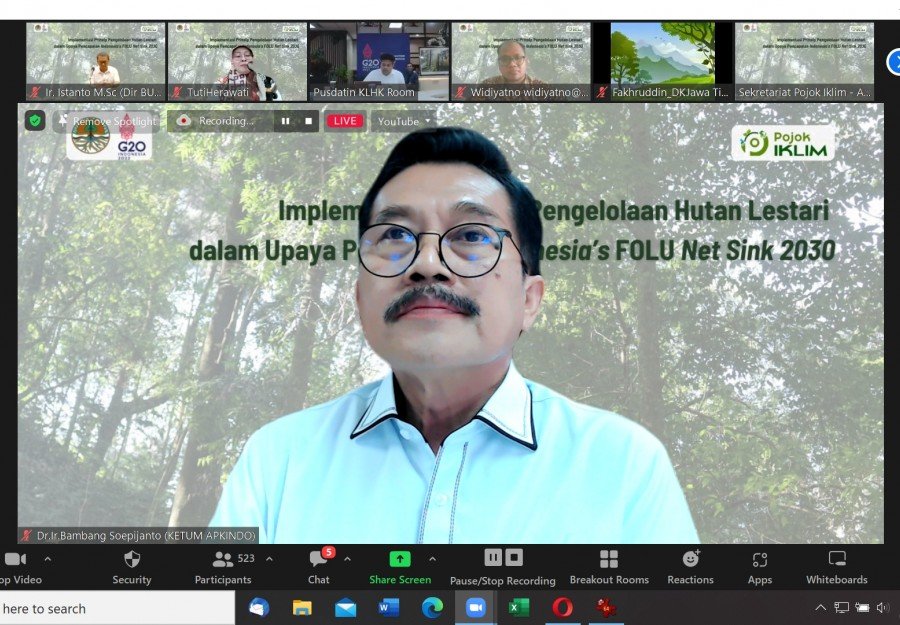Screen dimensions: 900x625
Task: Expand the Participants options arrow
Action: click(269, 558)
